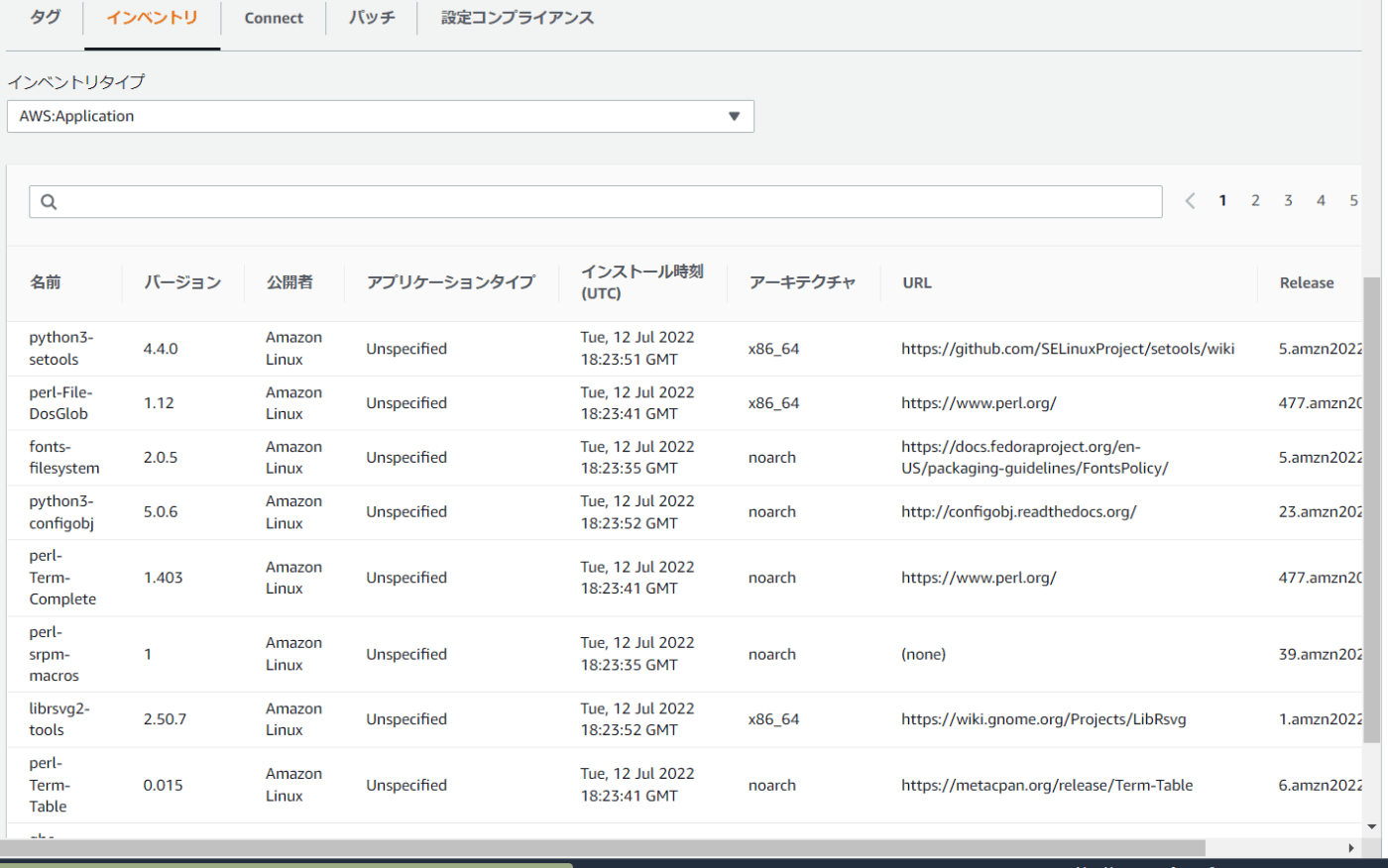Go to page 3
This screenshot has height=868, width=1388.
(1288, 201)
